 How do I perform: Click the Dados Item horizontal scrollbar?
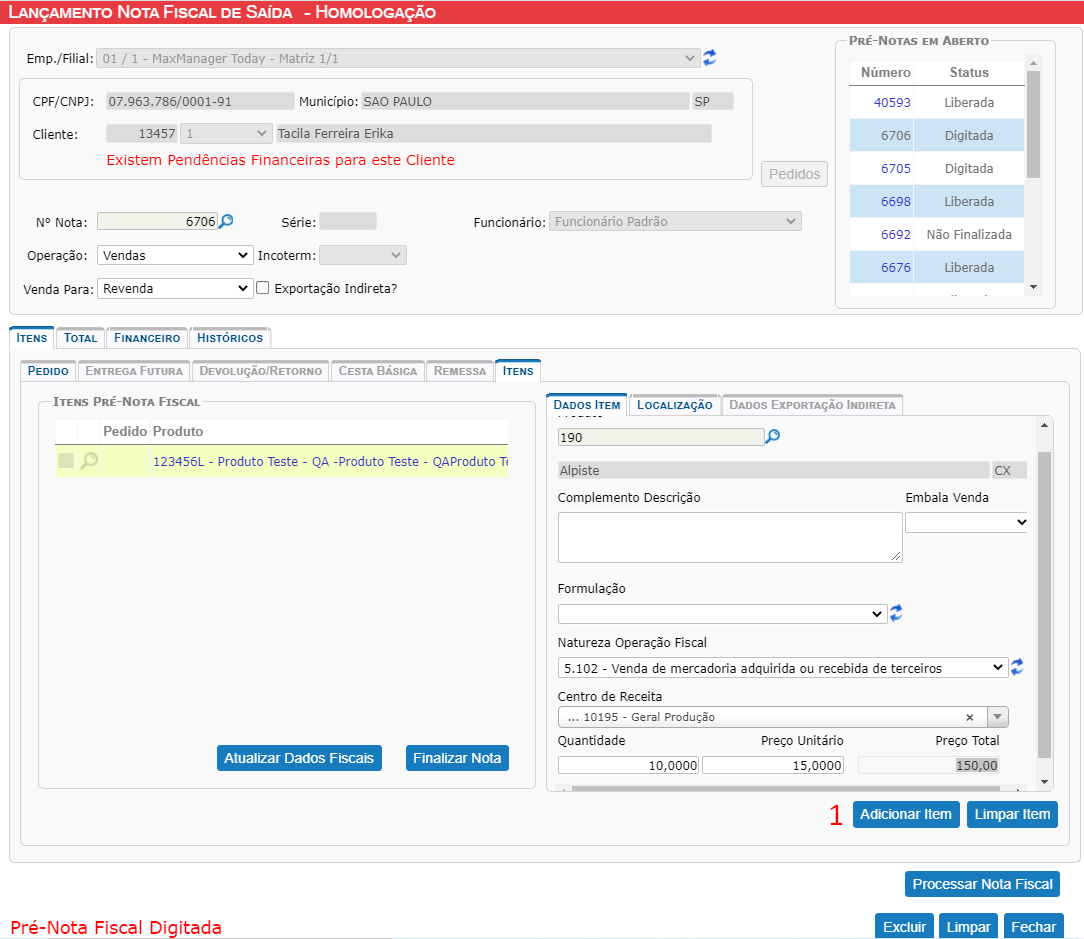tap(785, 788)
